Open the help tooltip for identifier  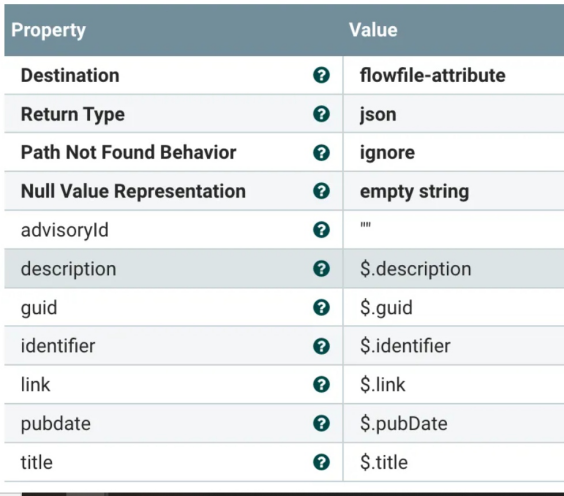coord(321,346)
